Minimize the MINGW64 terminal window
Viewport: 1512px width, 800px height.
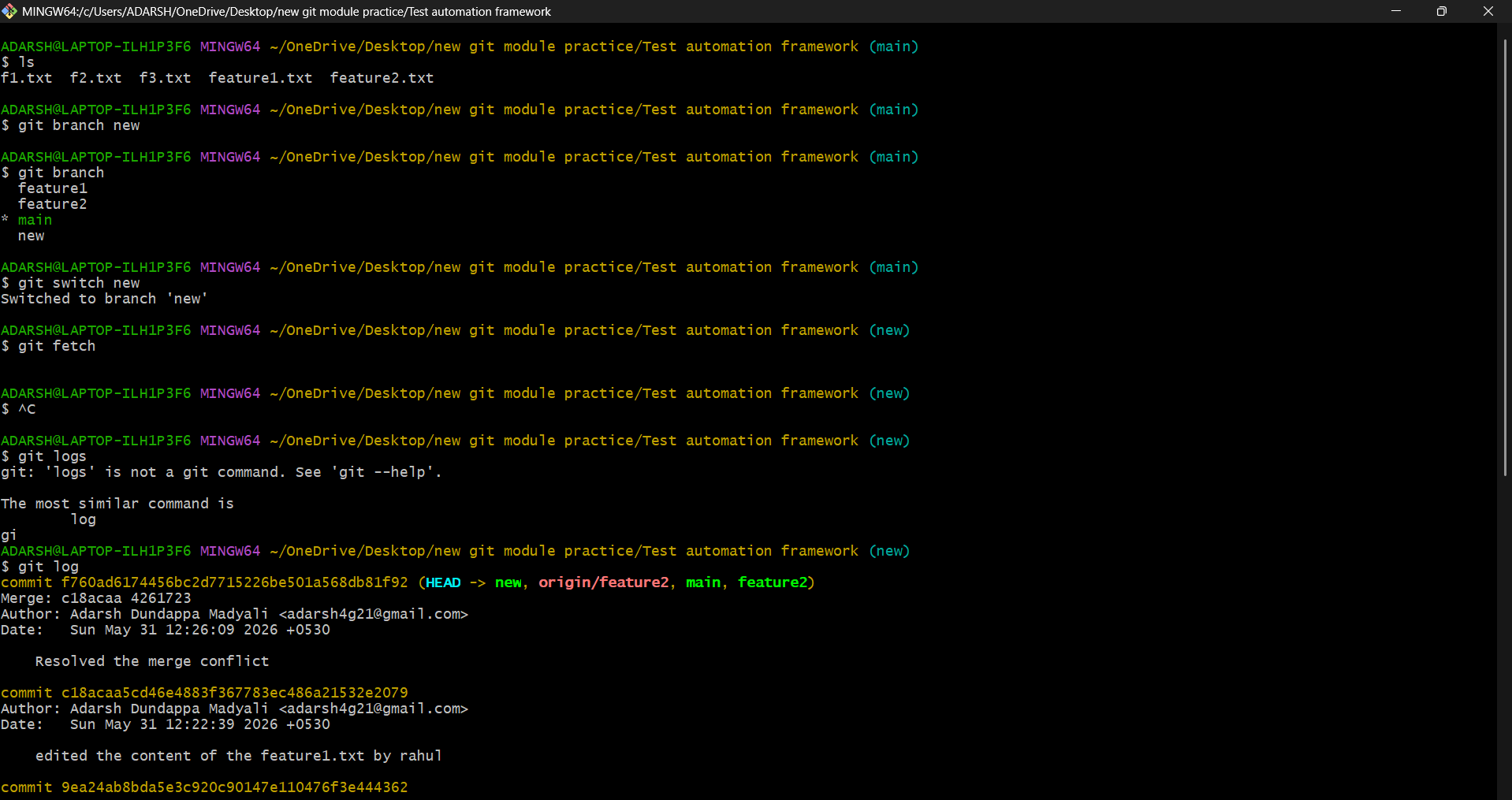pyautogui.click(x=1396, y=11)
